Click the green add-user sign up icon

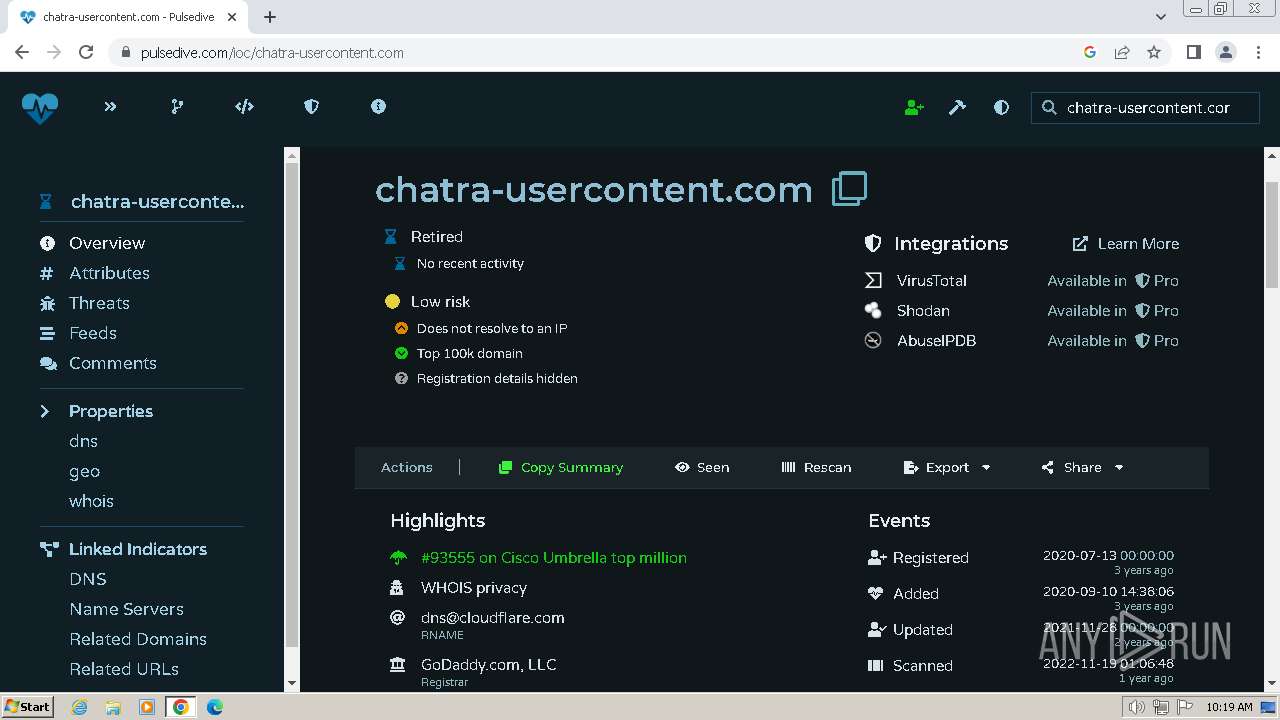[x=914, y=108]
